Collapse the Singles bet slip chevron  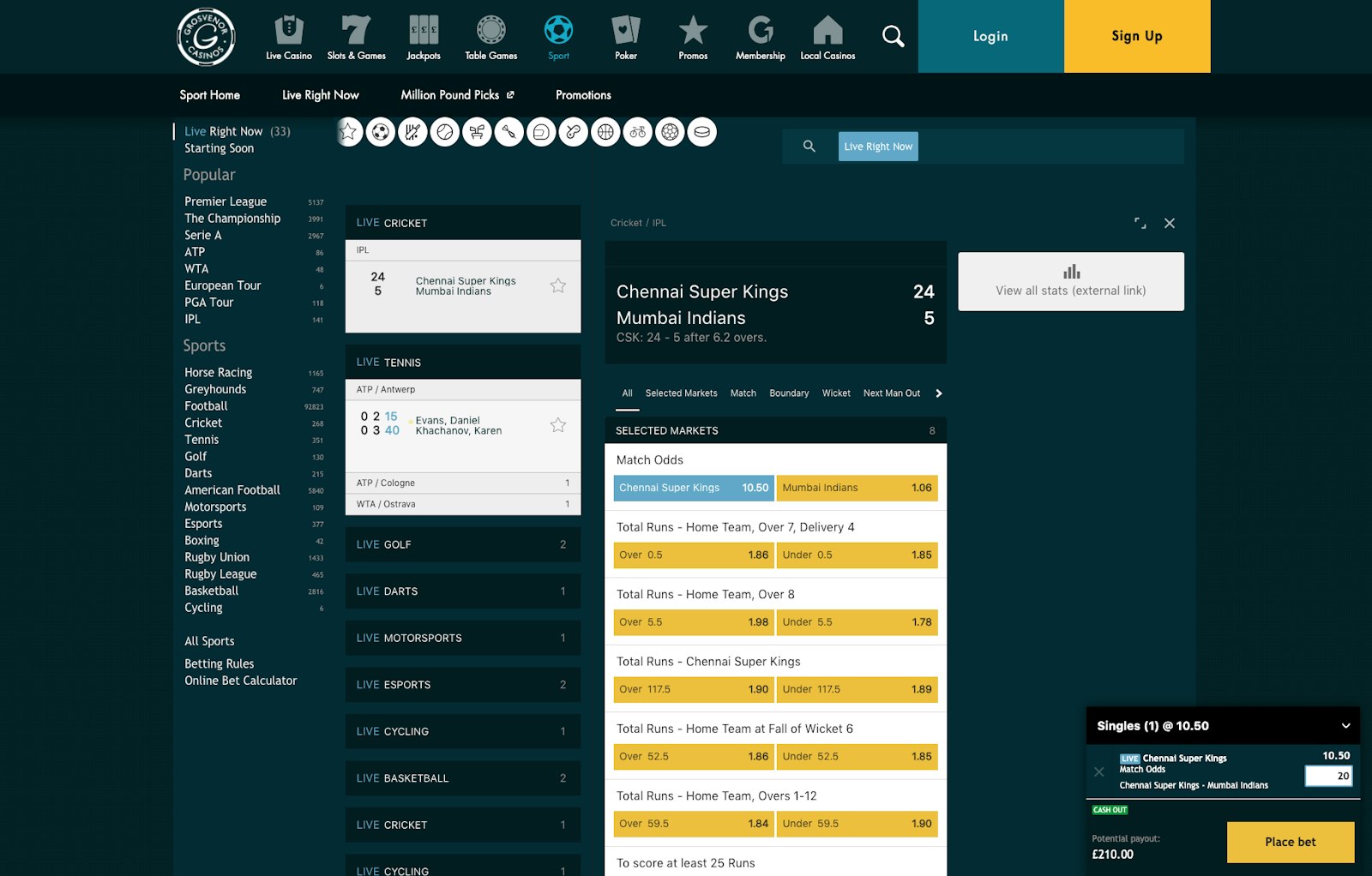click(1345, 726)
